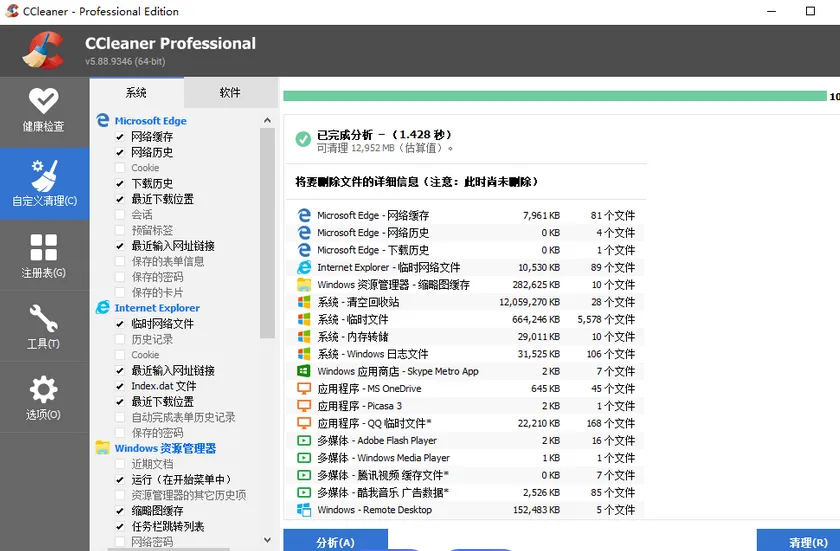This screenshot has height=551, width=840.
Task: Open the 选项(O) options gear
Action: tap(44, 398)
